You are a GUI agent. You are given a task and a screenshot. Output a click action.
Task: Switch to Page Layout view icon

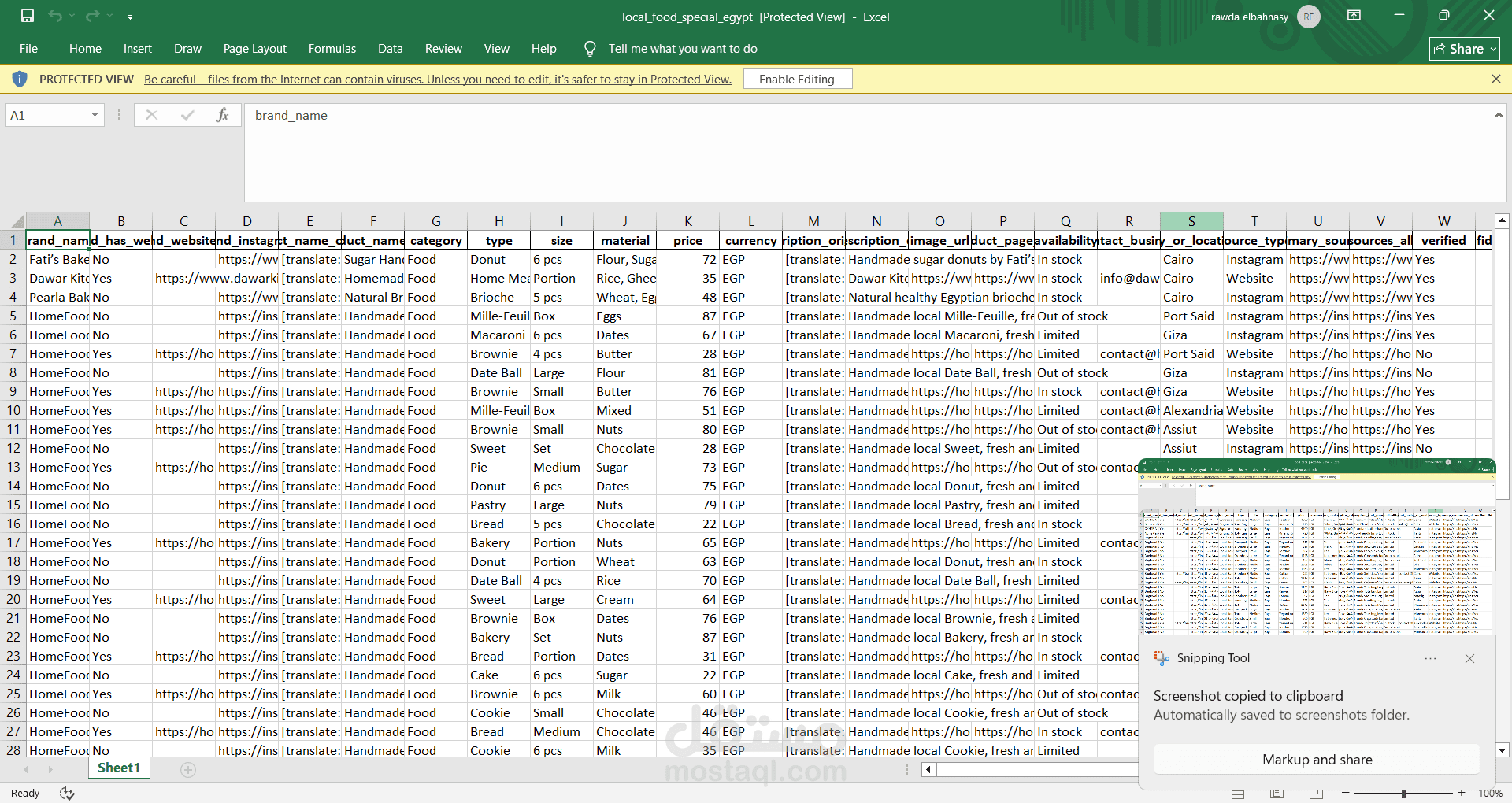pyautogui.click(x=1277, y=793)
